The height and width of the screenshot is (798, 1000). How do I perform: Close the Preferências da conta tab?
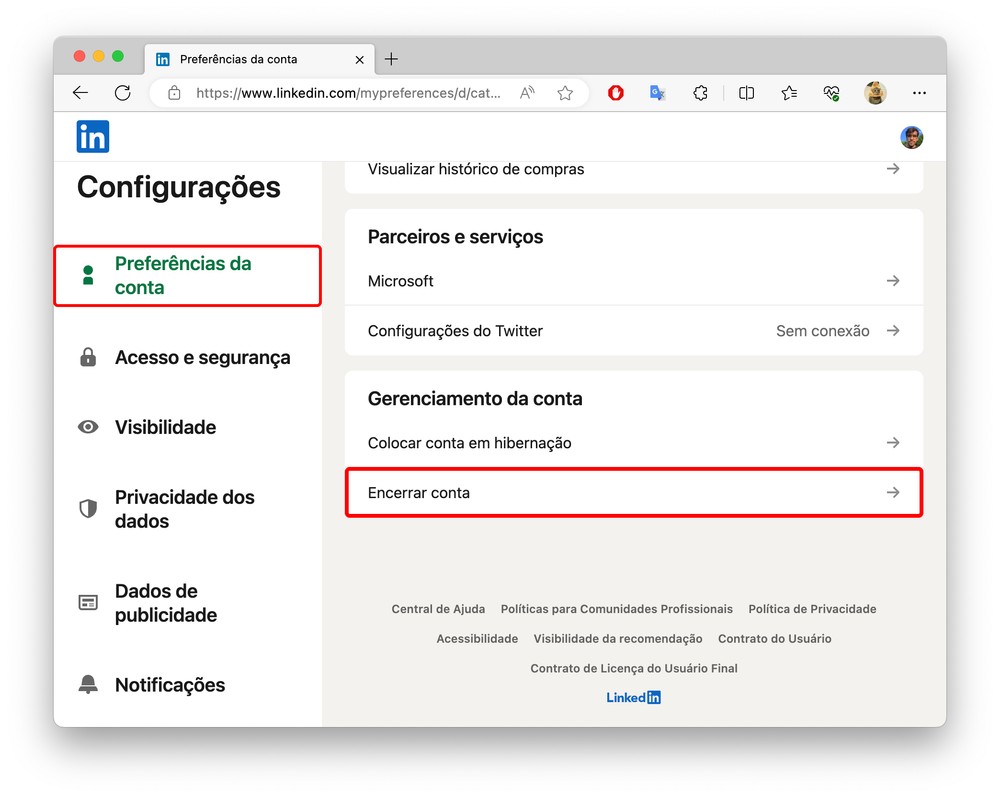tap(360, 59)
